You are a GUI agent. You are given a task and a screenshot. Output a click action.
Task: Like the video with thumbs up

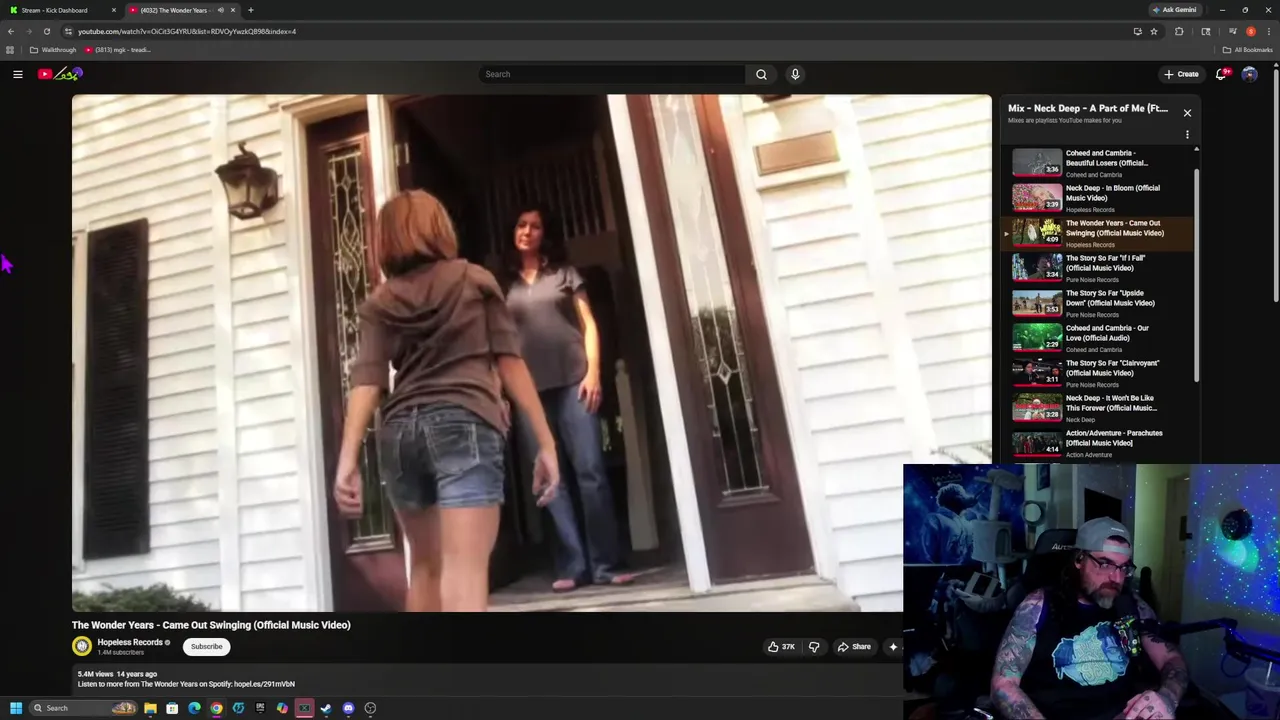point(781,647)
